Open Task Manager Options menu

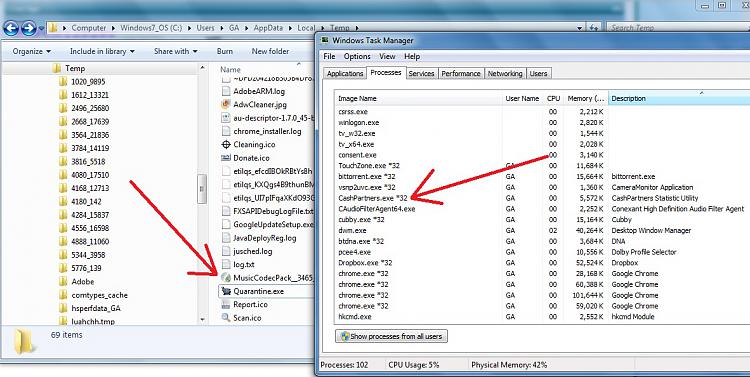[357, 56]
